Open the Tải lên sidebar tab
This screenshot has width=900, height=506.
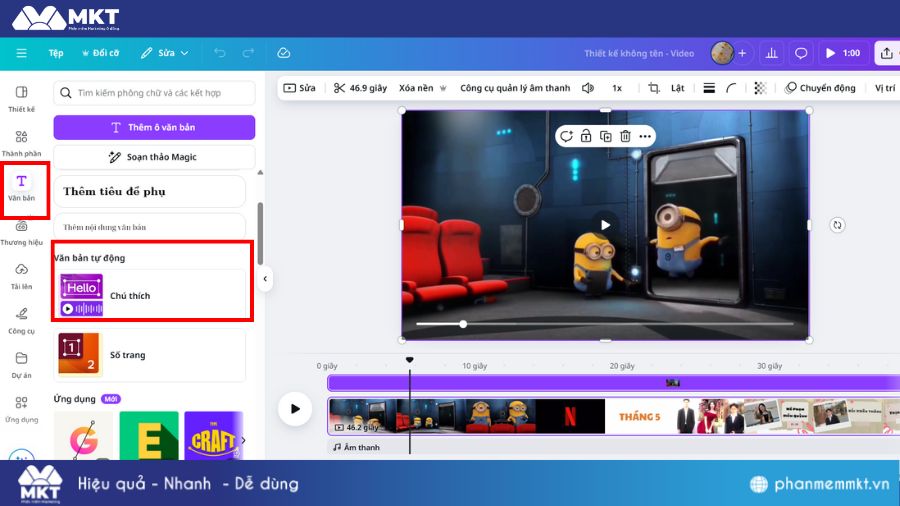pos(21,276)
